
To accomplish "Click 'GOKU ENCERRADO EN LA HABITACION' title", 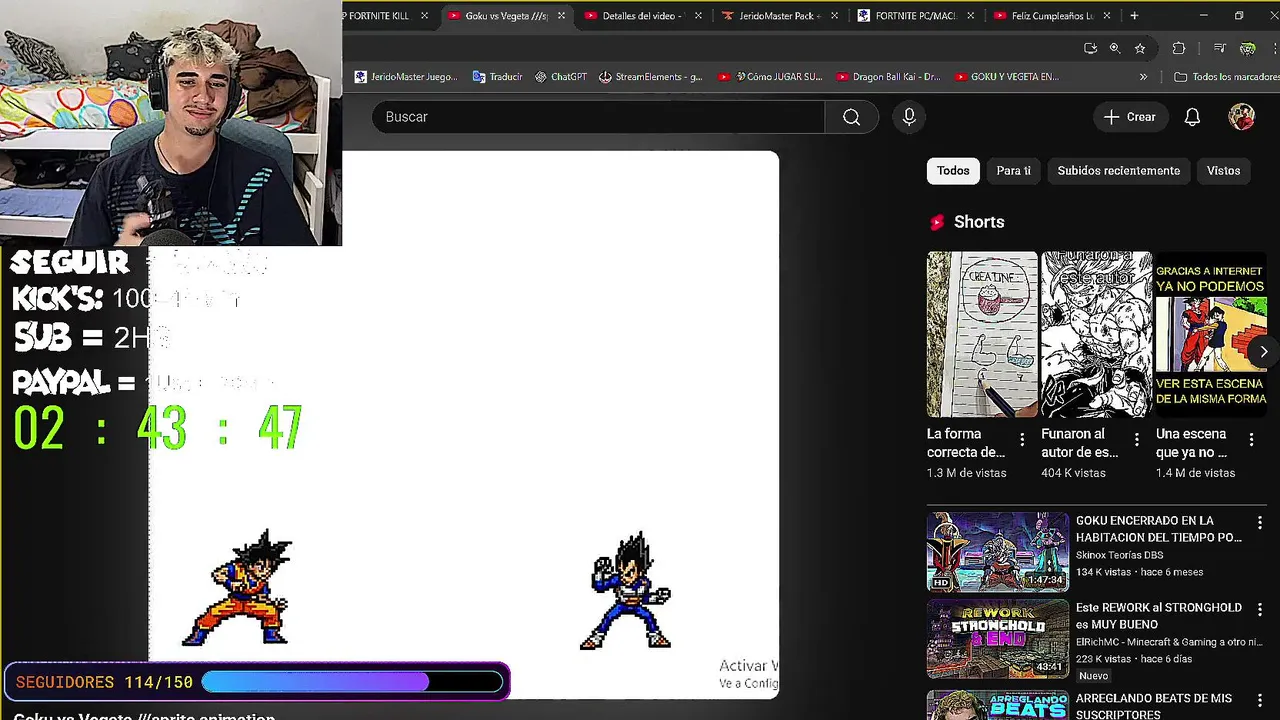I will tap(1159, 529).
